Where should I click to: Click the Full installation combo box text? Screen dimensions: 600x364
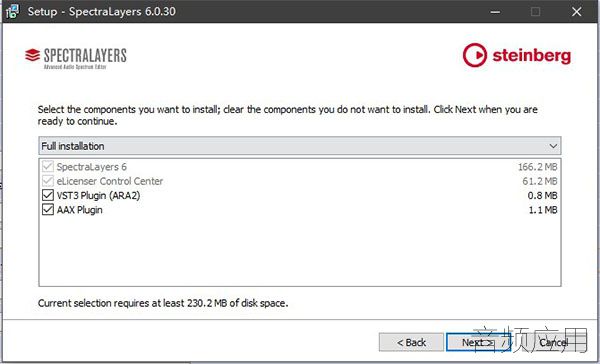73,146
